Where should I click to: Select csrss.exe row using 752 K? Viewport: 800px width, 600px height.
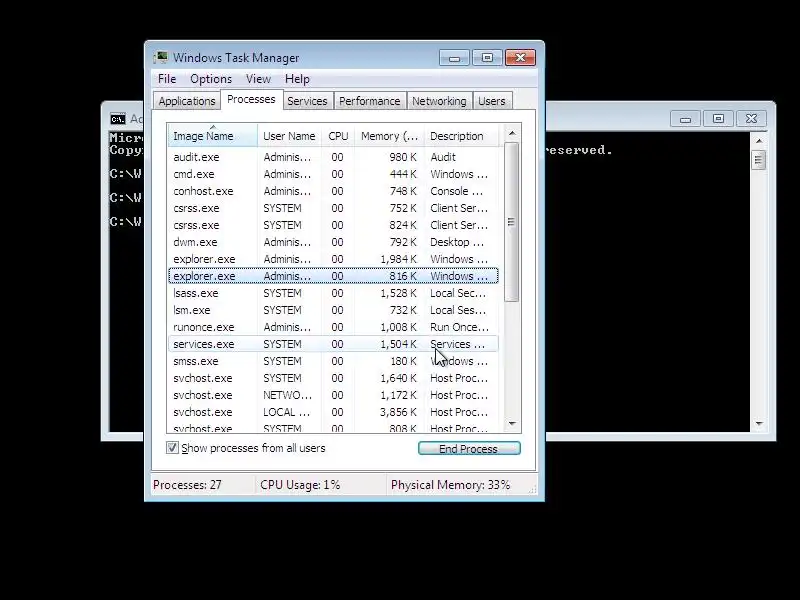[333, 208]
